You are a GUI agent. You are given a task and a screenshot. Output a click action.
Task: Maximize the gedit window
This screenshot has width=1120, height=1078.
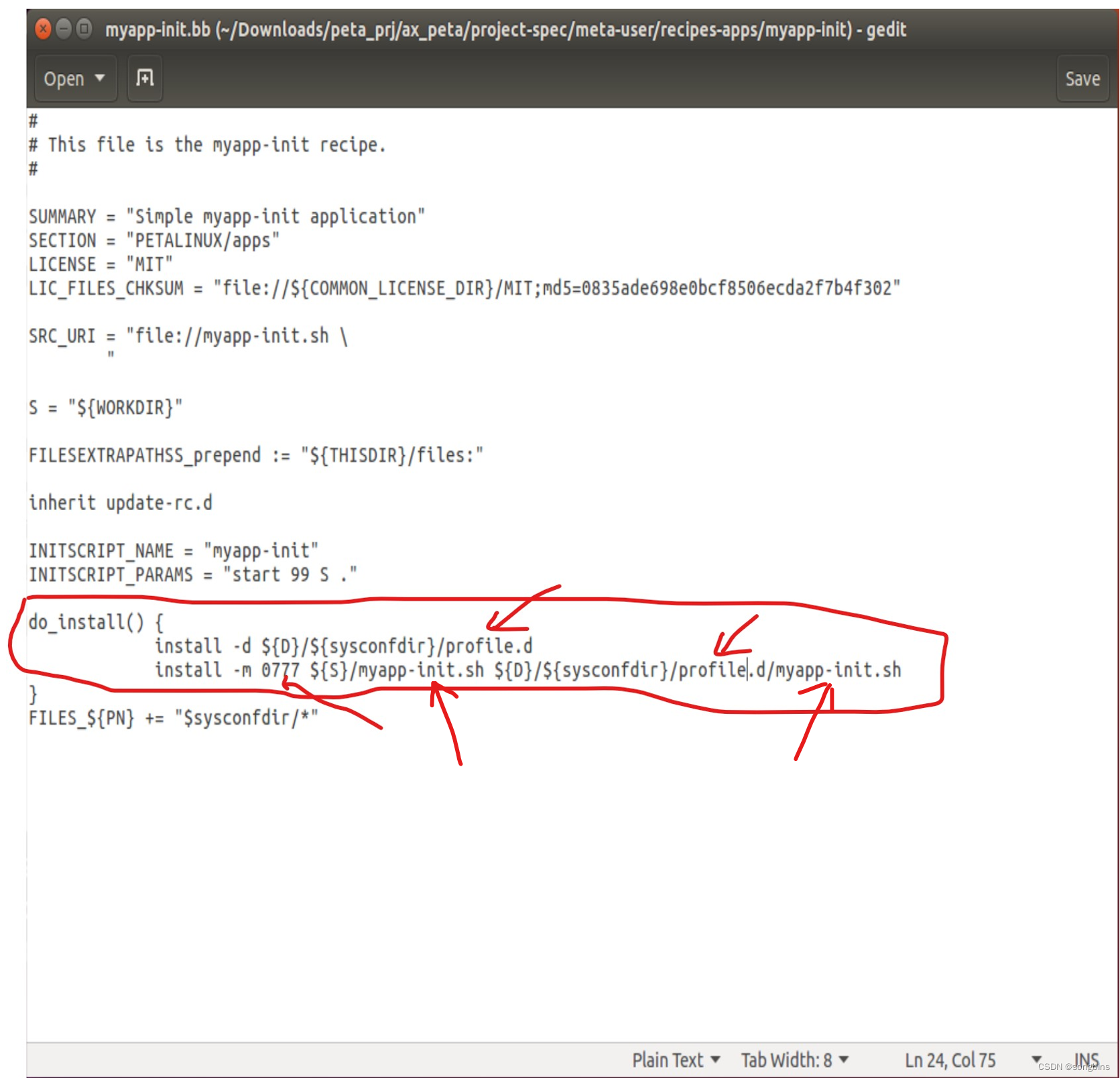[x=84, y=29]
